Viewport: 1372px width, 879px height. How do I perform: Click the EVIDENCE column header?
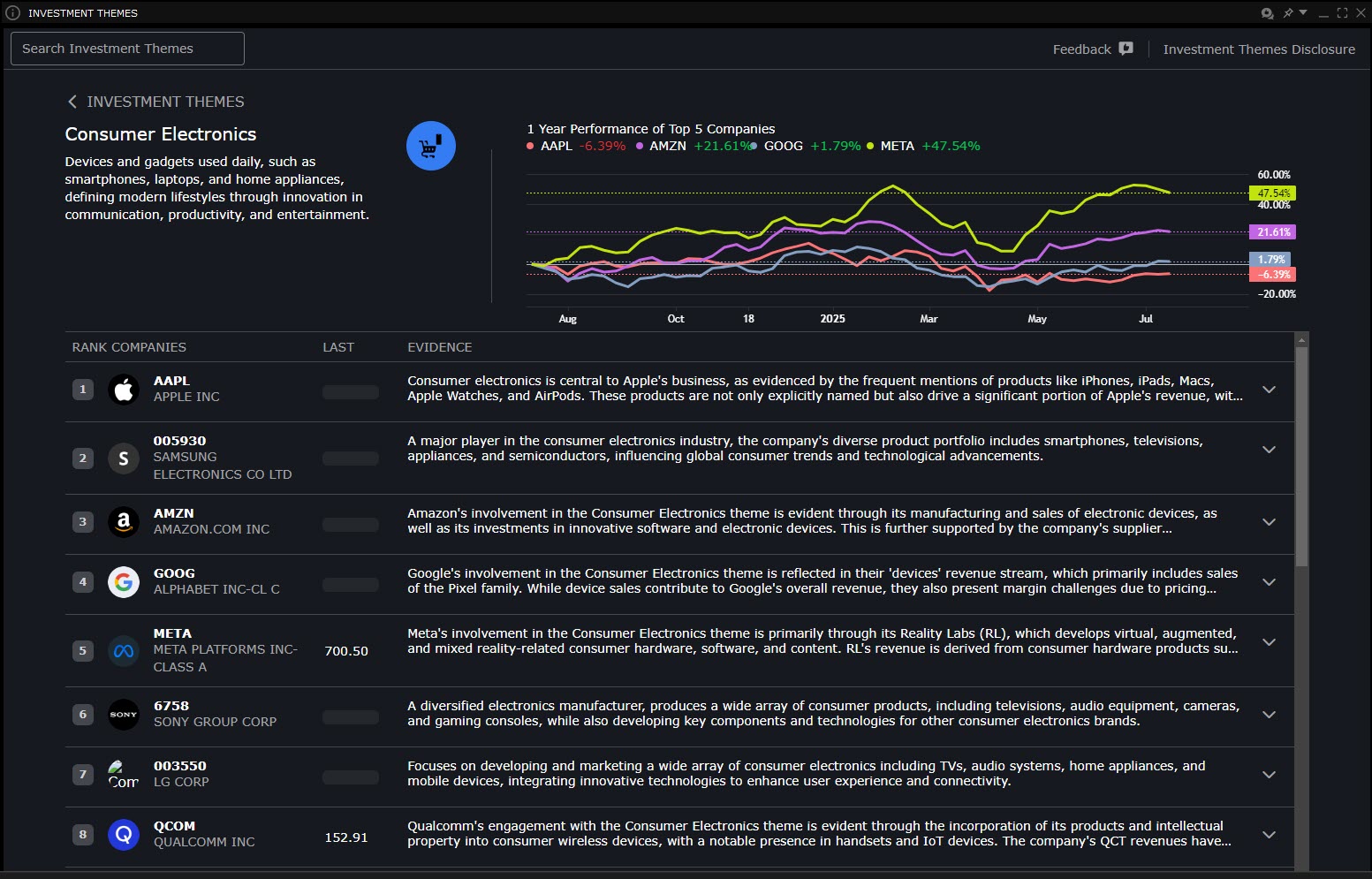[440, 347]
